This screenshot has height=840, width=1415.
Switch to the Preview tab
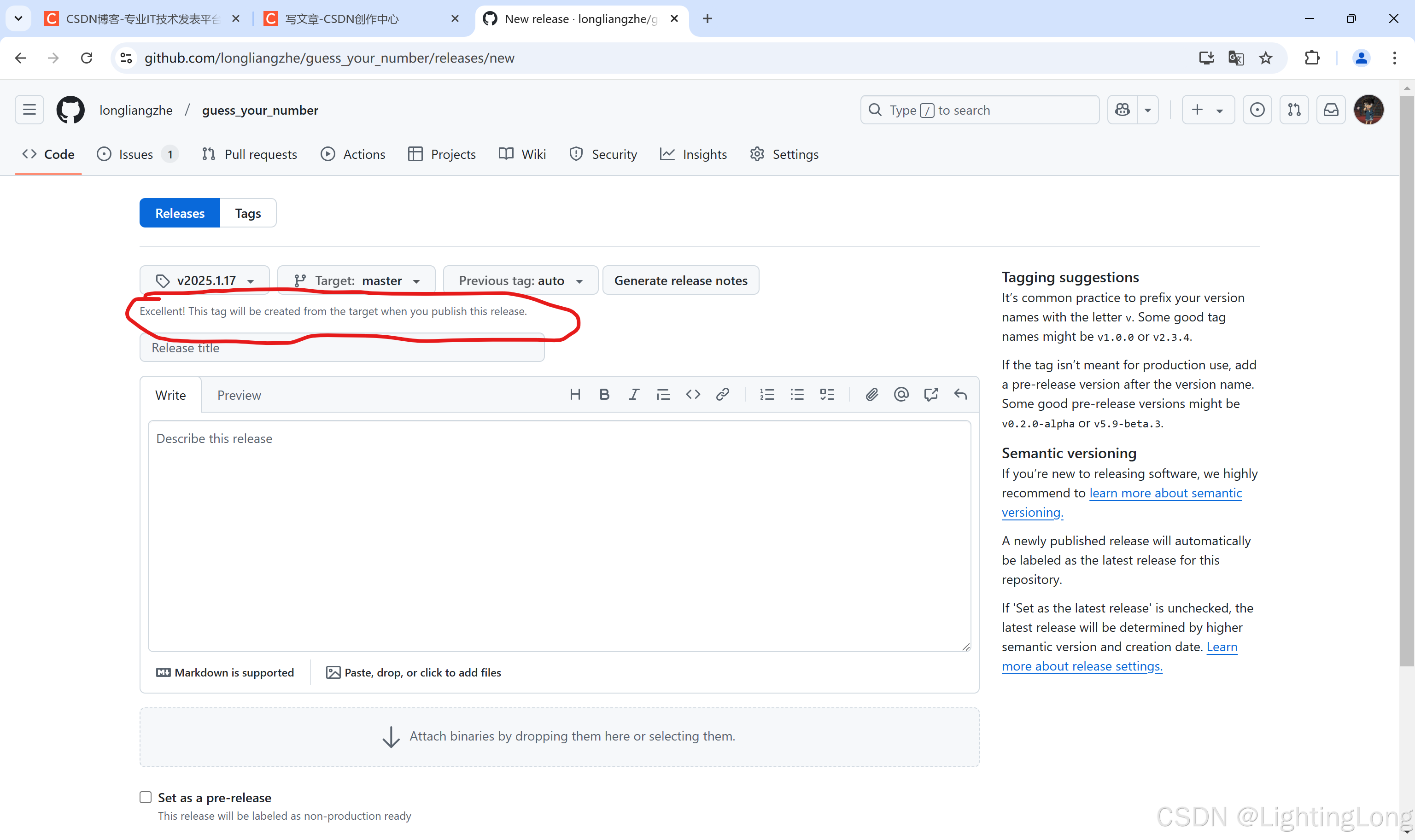click(x=239, y=395)
